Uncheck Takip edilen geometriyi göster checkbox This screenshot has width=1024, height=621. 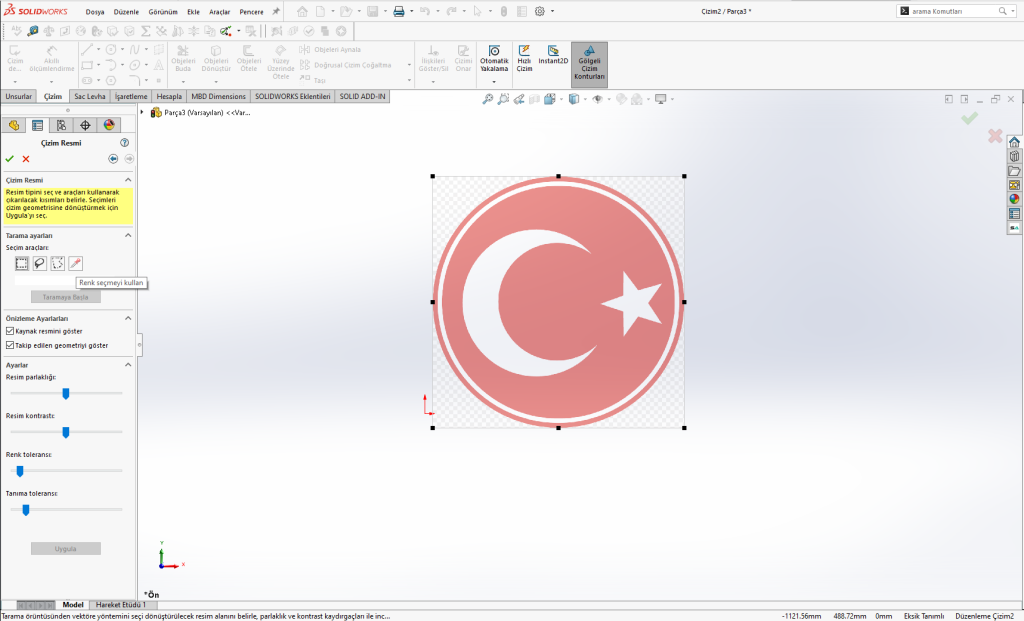pyautogui.click(x=10, y=345)
